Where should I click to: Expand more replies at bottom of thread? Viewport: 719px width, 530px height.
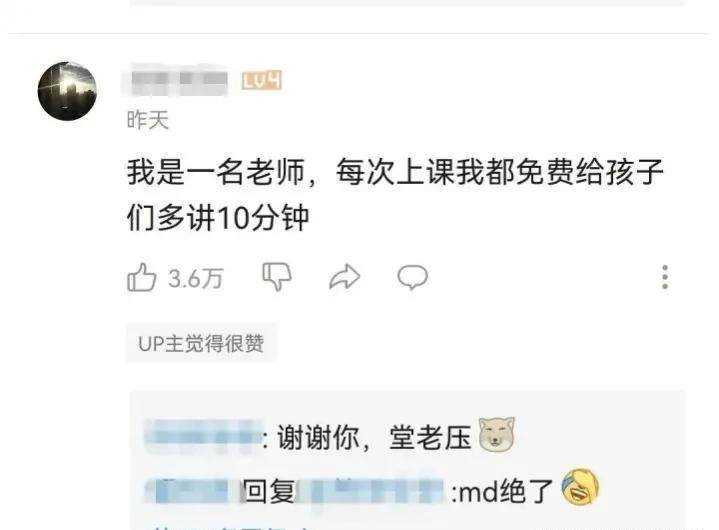tap(234, 527)
